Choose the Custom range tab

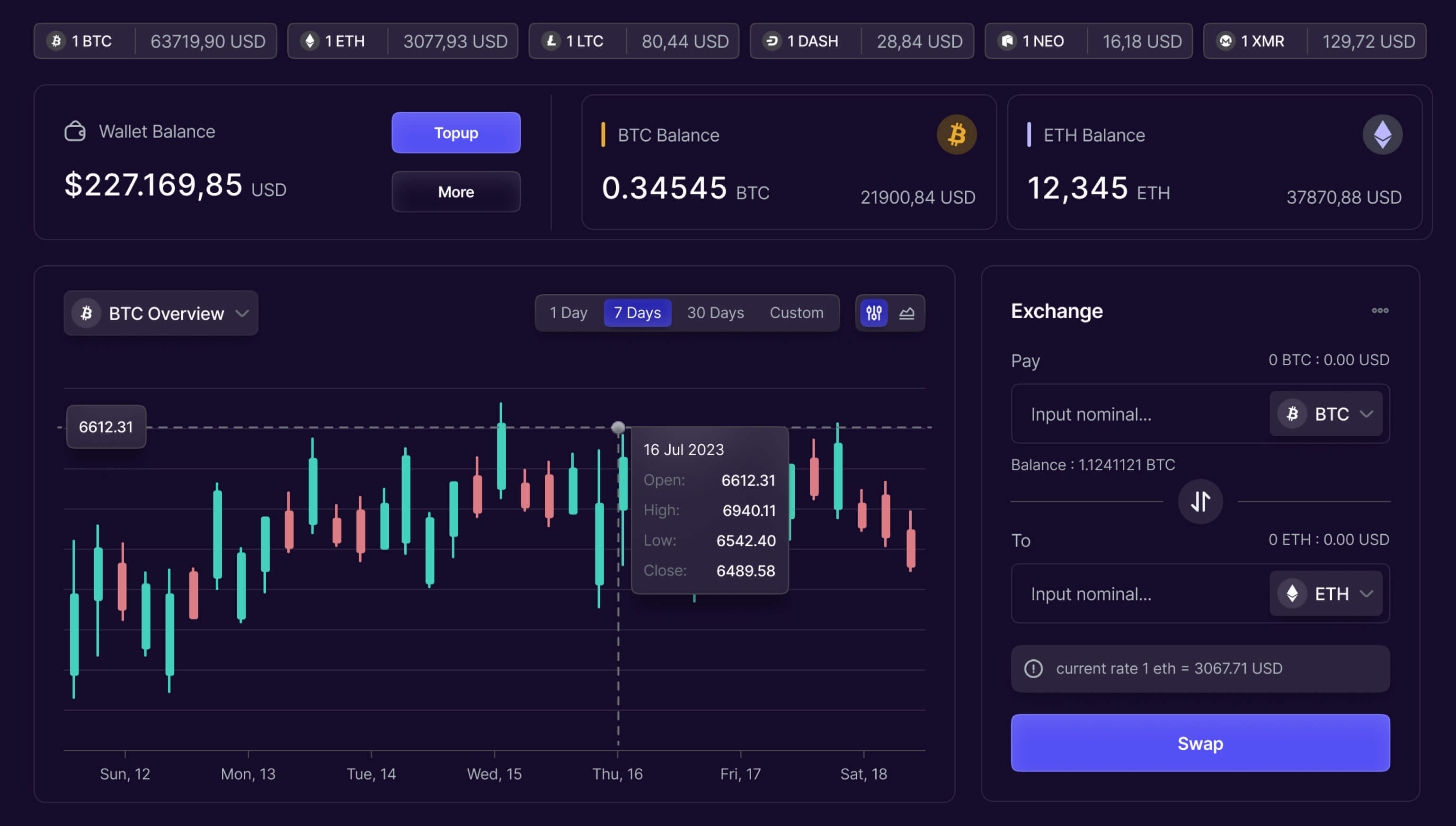(796, 313)
